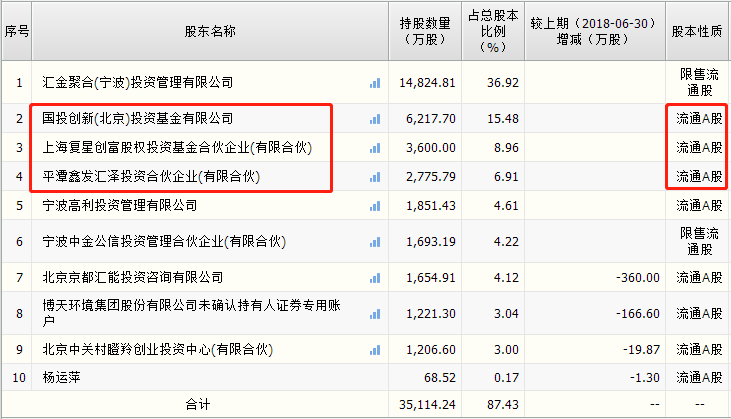This screenshot has height=419, width=731.
Task: Select 北京中关村瞪羚创业投资中心(有限合伙)
Action: coord(158,349)
